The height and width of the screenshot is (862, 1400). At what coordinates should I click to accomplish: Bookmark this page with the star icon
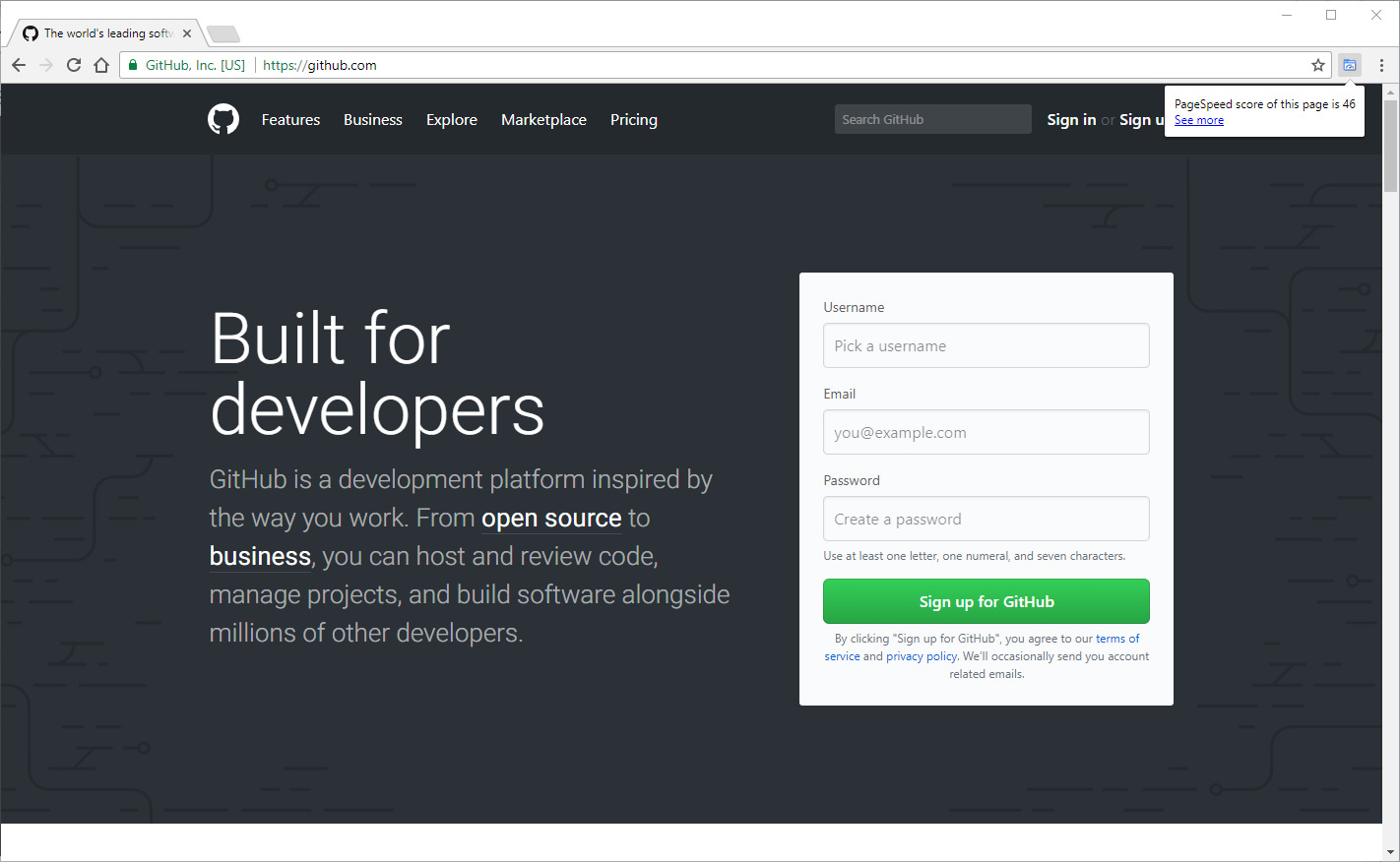(x=1318, y=65)
